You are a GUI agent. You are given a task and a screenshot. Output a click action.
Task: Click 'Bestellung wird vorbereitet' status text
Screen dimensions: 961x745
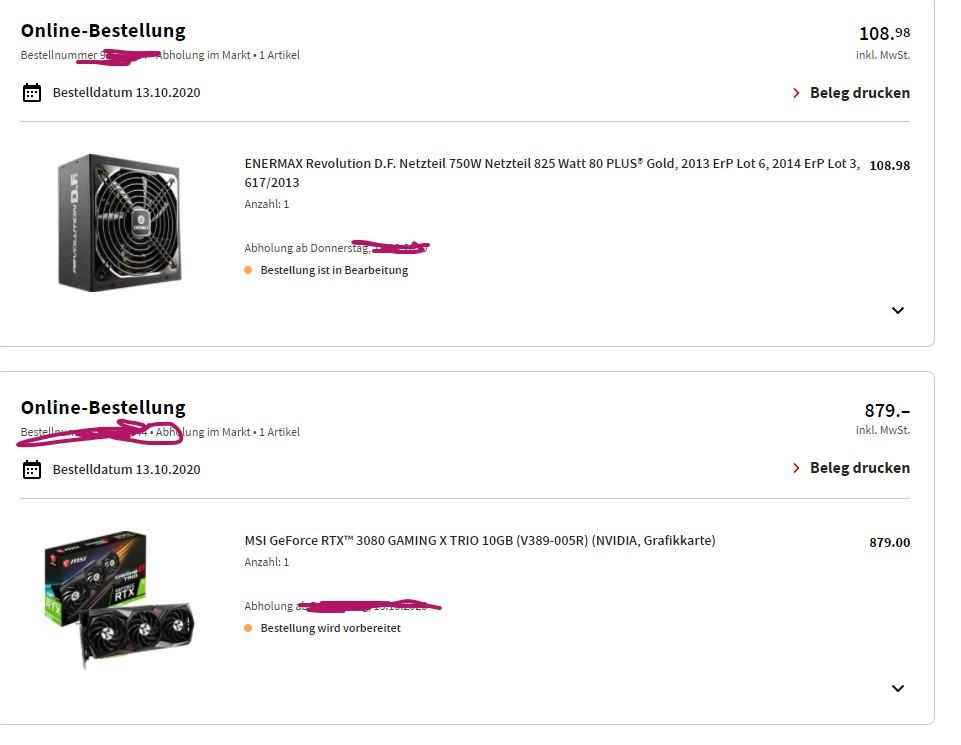(x=330, y=628)
